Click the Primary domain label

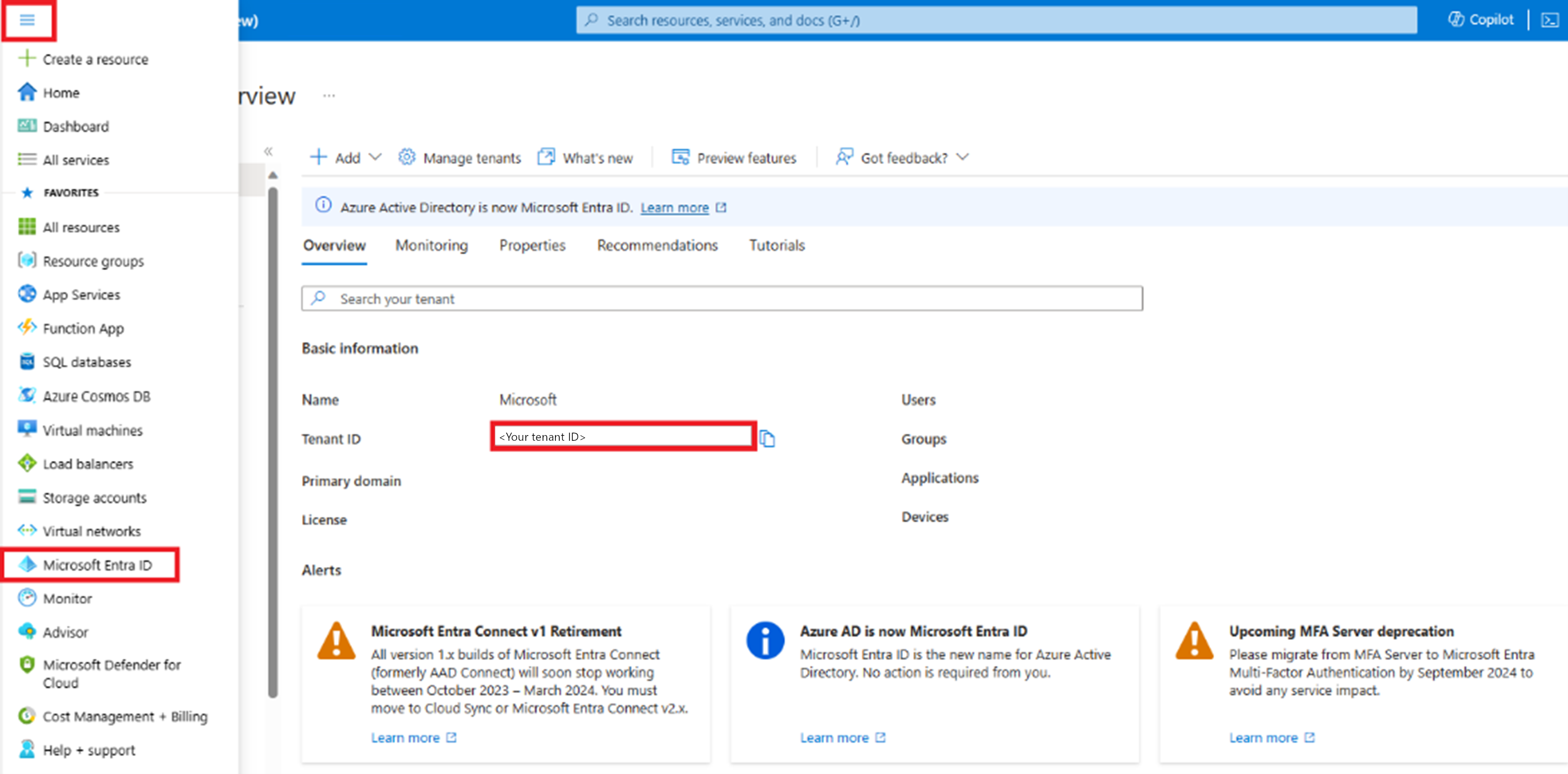click(x=351, y=481)
